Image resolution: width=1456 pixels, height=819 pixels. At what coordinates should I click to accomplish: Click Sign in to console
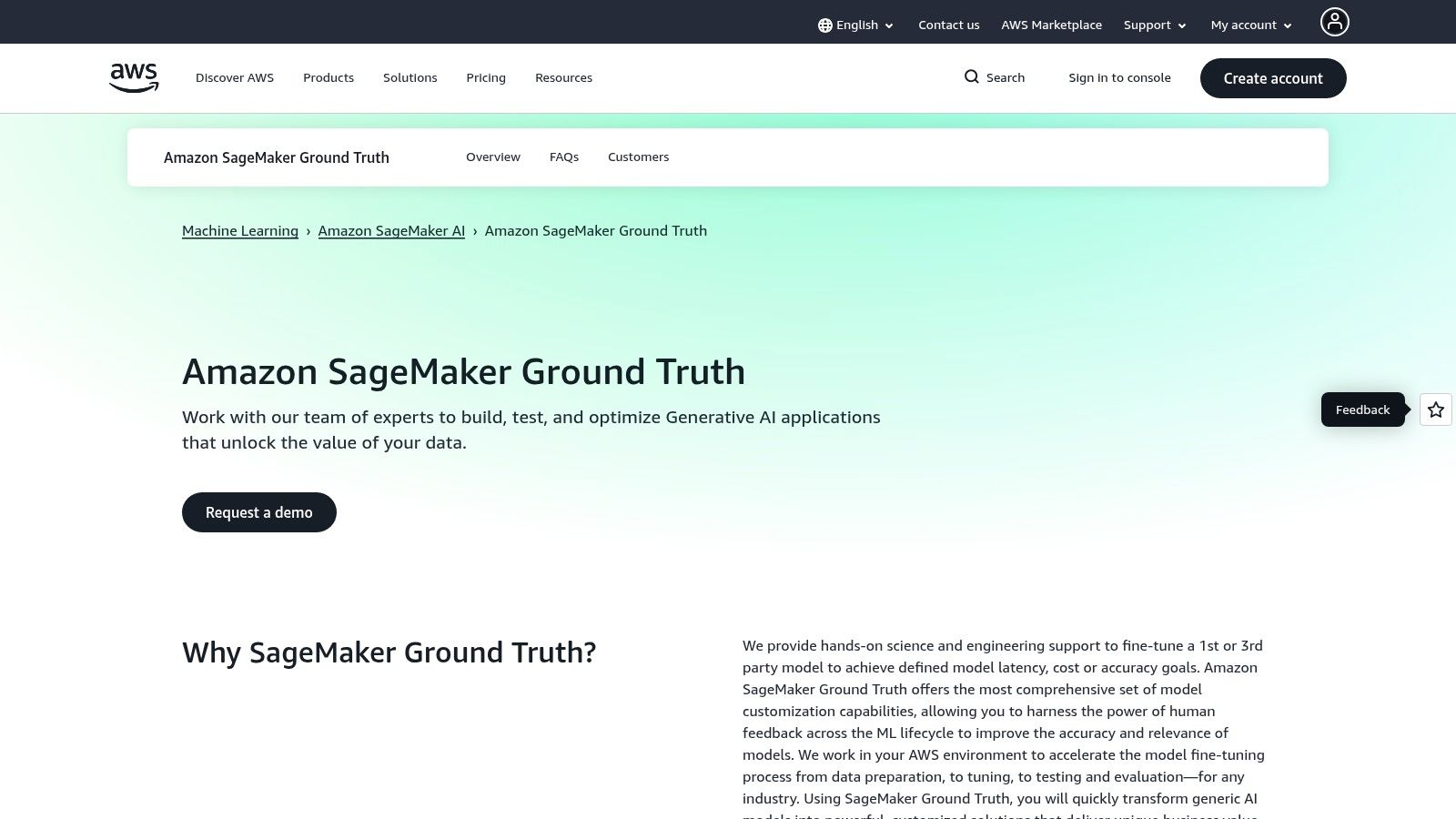click(x=1119, y=77)
